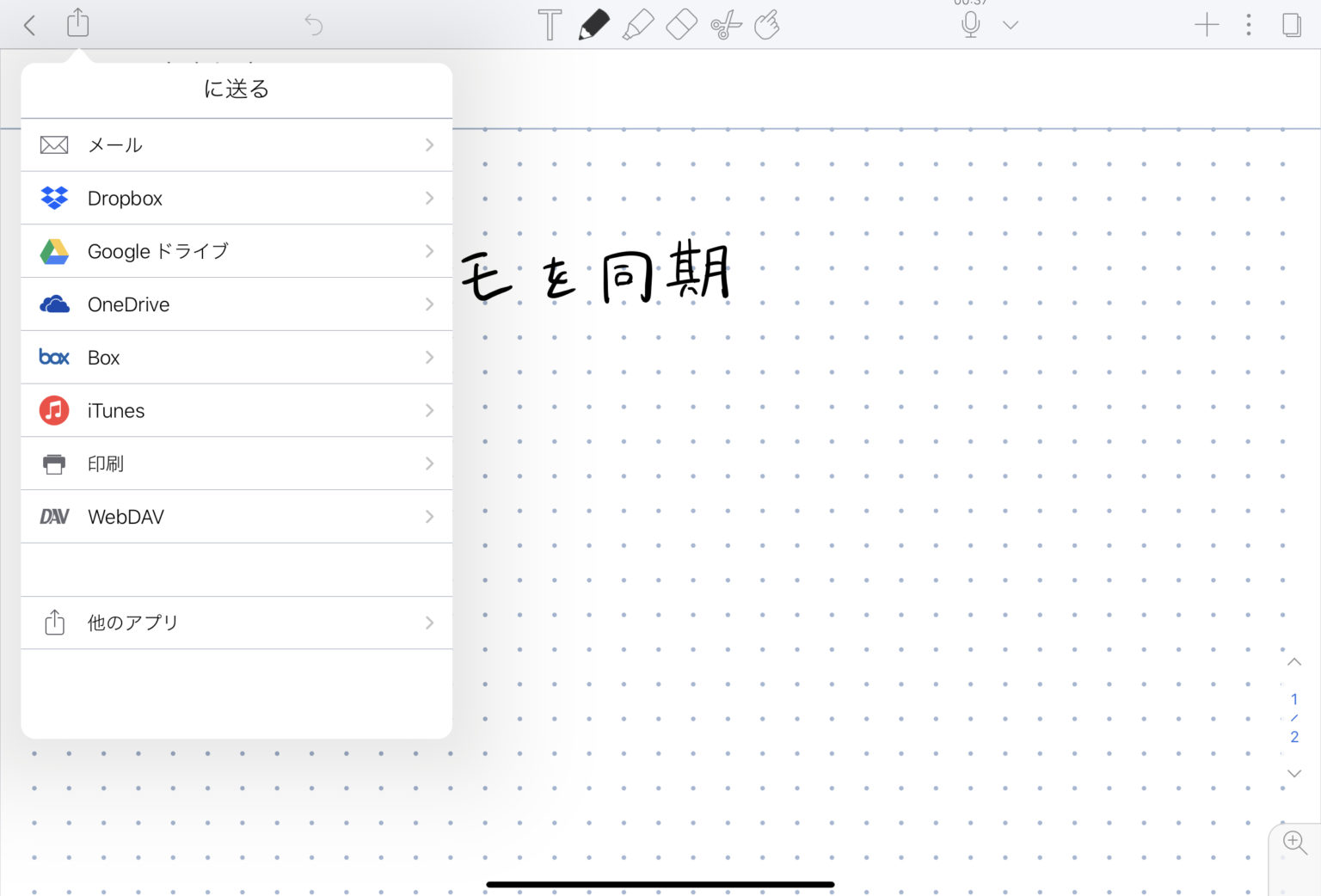Choose Dropbox as export destination
The width and height of the screenshot is (1321, 896).
coord(237,199)
